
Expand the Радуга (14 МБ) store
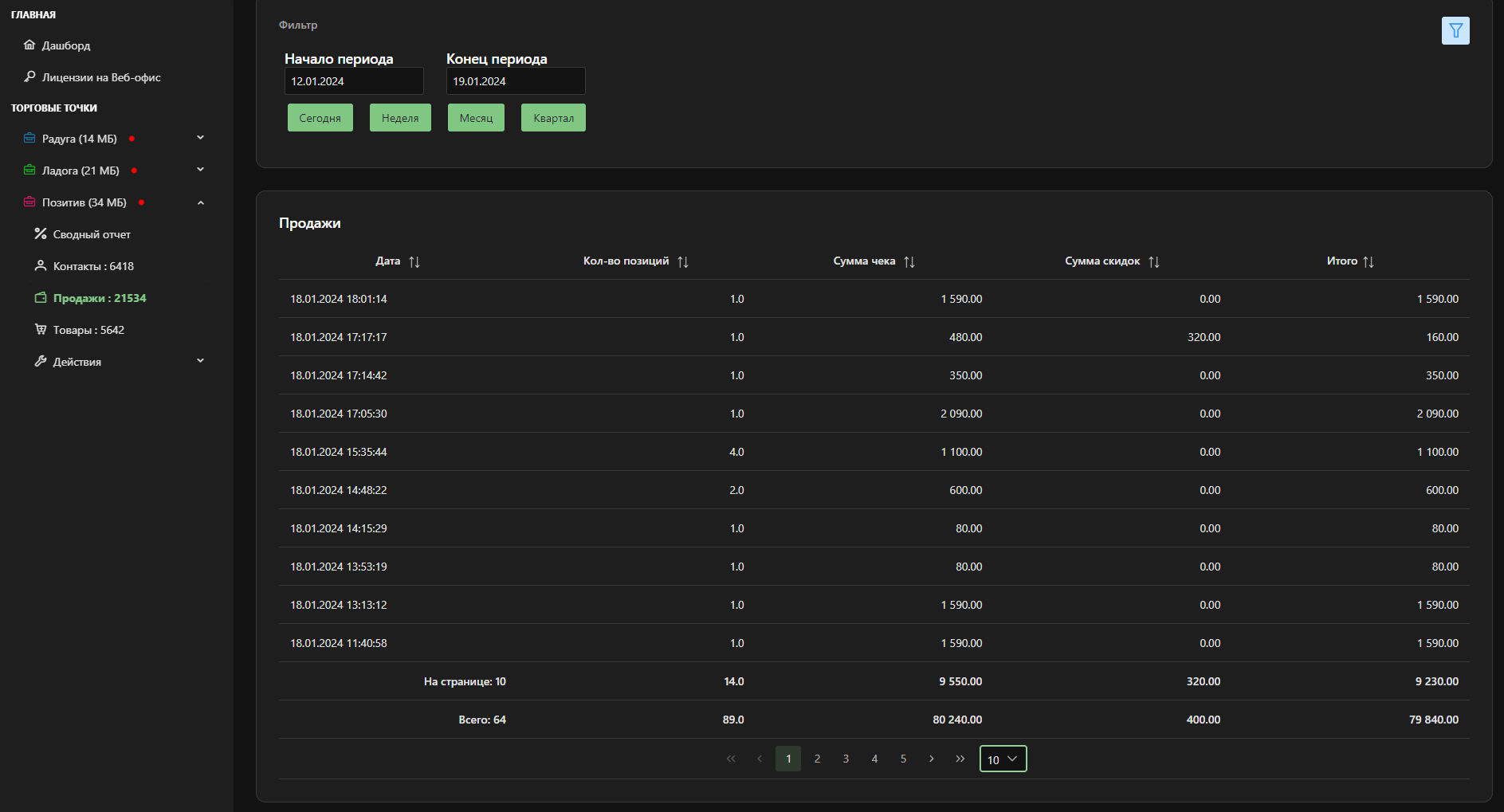[x=200, y=138]
